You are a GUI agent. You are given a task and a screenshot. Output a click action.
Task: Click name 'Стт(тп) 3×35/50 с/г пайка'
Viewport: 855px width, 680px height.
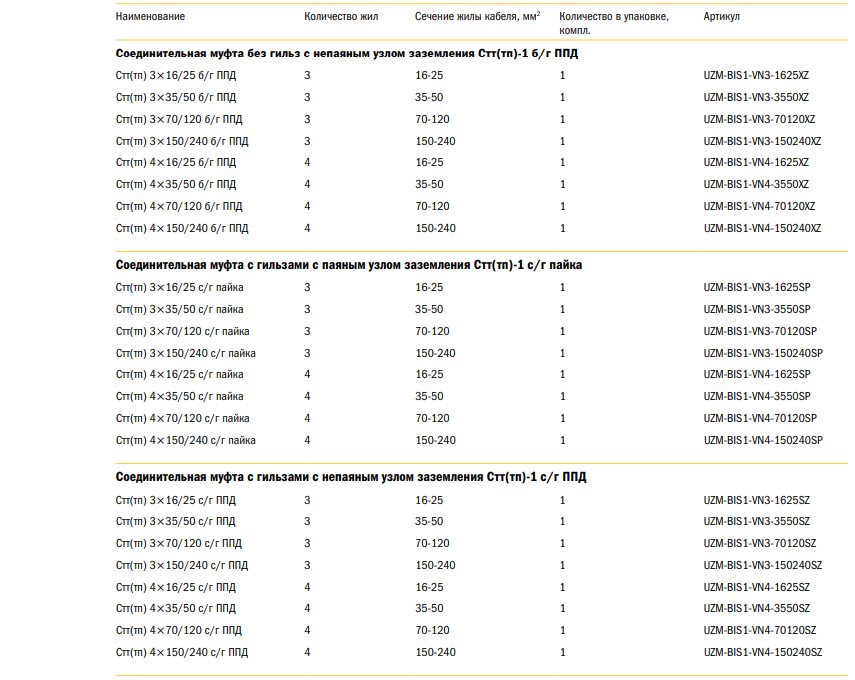[179, 309]
